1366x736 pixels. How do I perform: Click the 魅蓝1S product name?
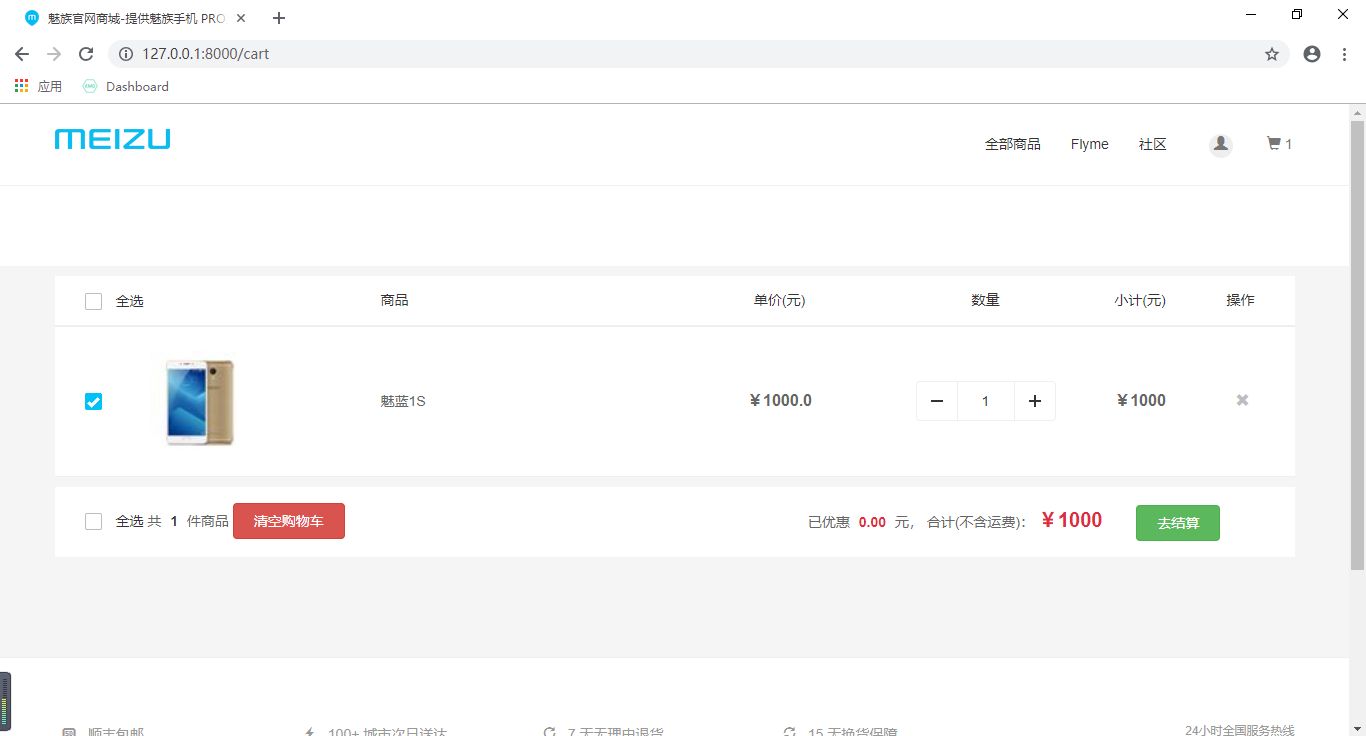[403, 401]
